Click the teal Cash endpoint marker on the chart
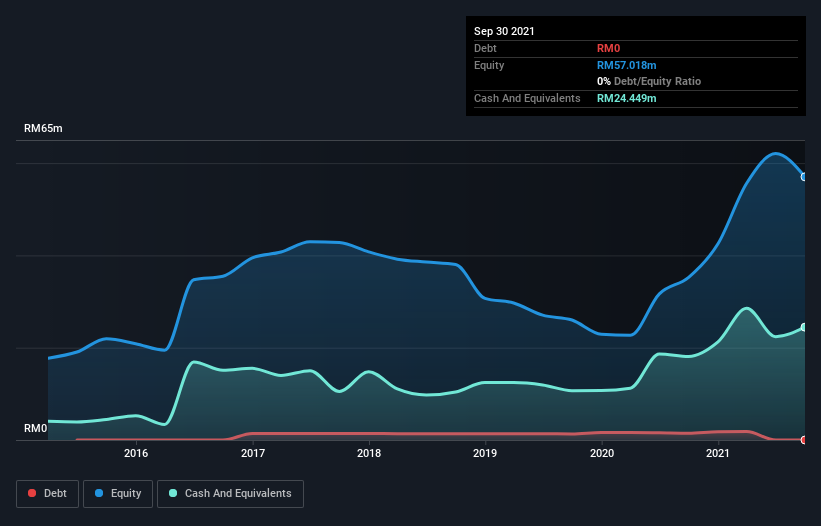The width and height of the screenshot is (821, 526). pyautogui.click(x=804, y=327)
